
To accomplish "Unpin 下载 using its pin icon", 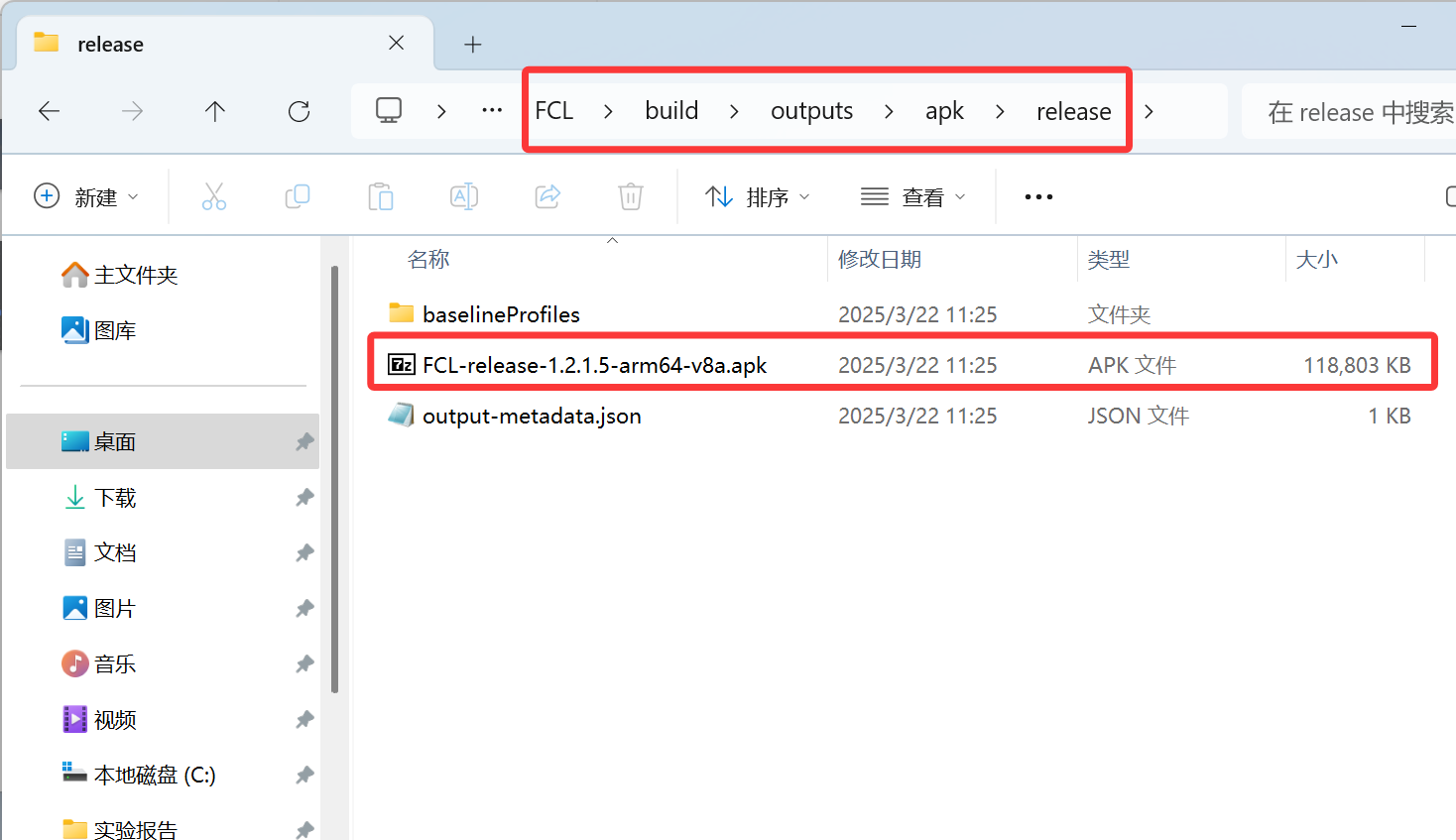I will coord(304,497).
